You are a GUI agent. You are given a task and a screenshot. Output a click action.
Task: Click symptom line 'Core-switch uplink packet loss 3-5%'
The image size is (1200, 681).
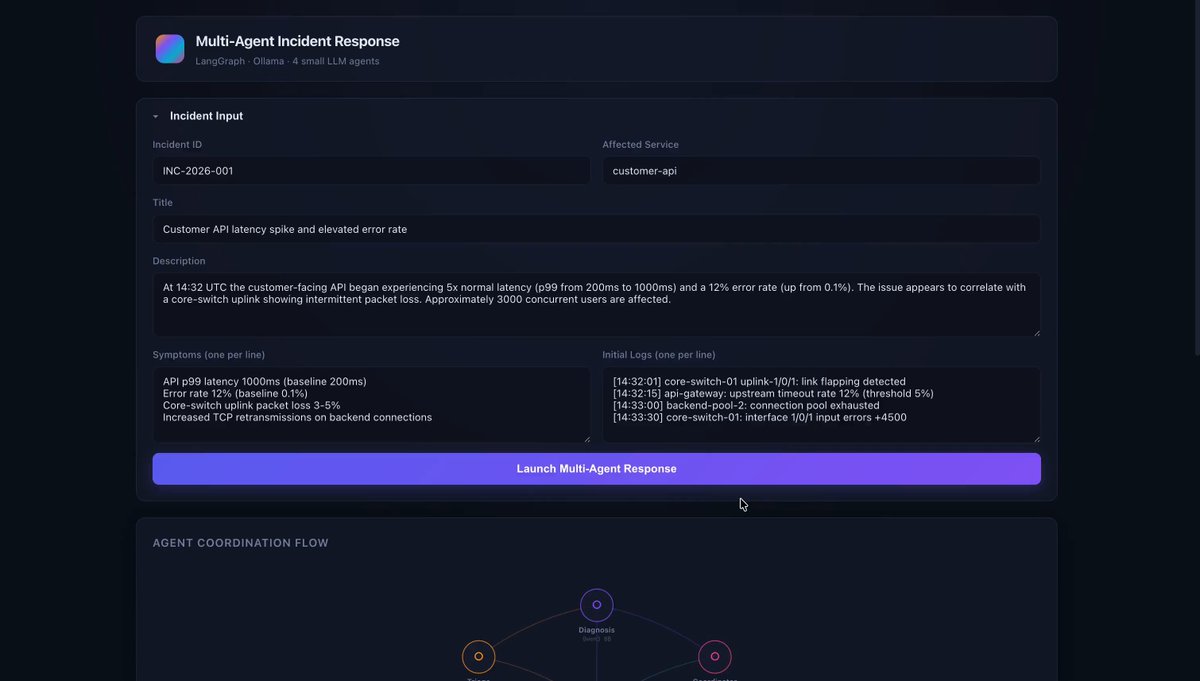click(x=252, y=405)
